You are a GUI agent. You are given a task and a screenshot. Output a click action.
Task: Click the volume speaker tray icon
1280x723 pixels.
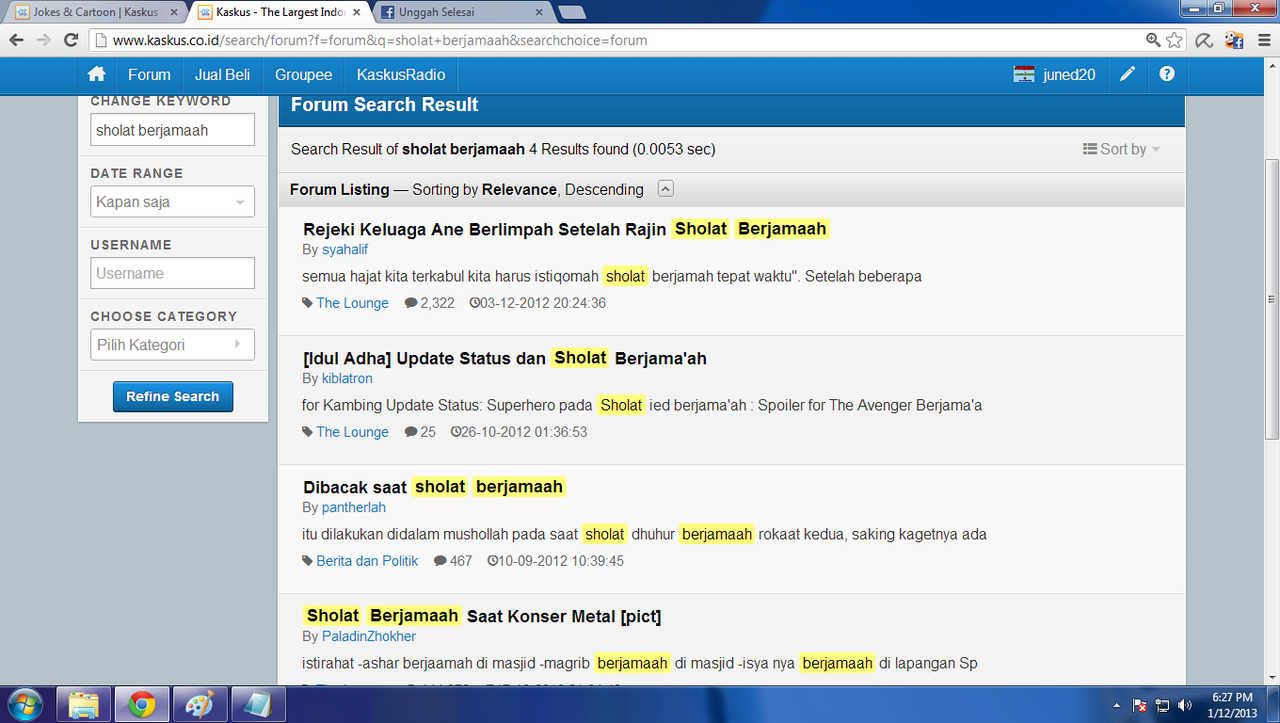(x=1184, y=705)
